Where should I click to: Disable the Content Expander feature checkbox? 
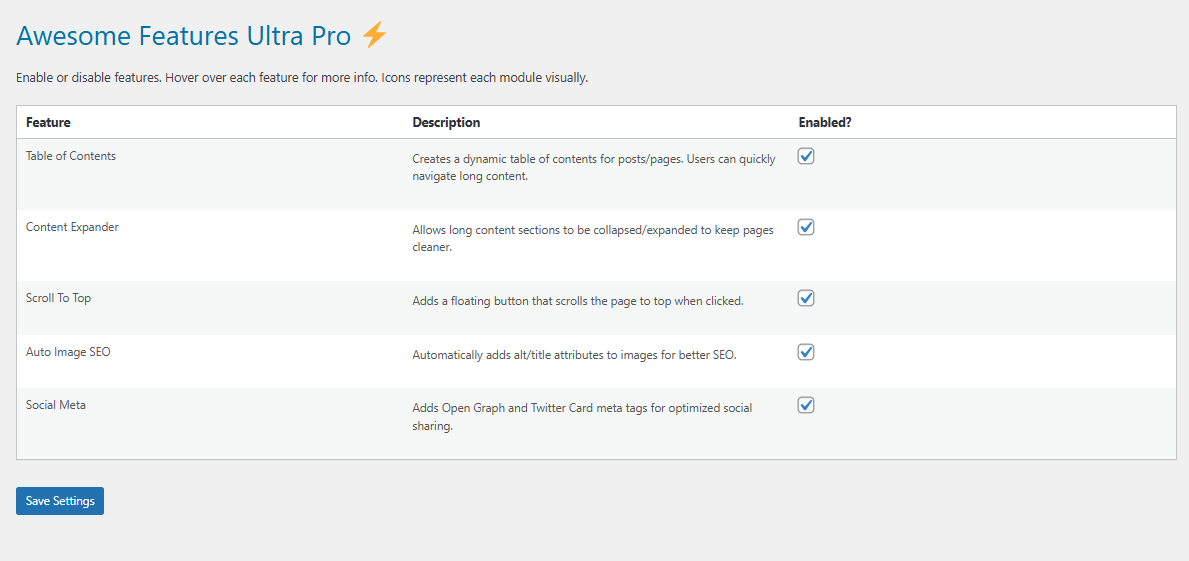tap(806, 227)
